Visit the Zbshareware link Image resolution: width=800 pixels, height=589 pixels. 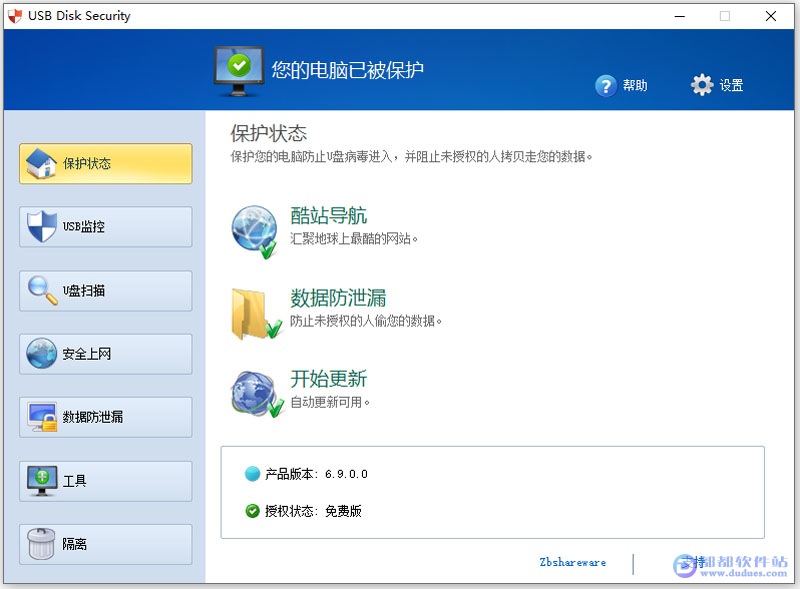[573, 562]
